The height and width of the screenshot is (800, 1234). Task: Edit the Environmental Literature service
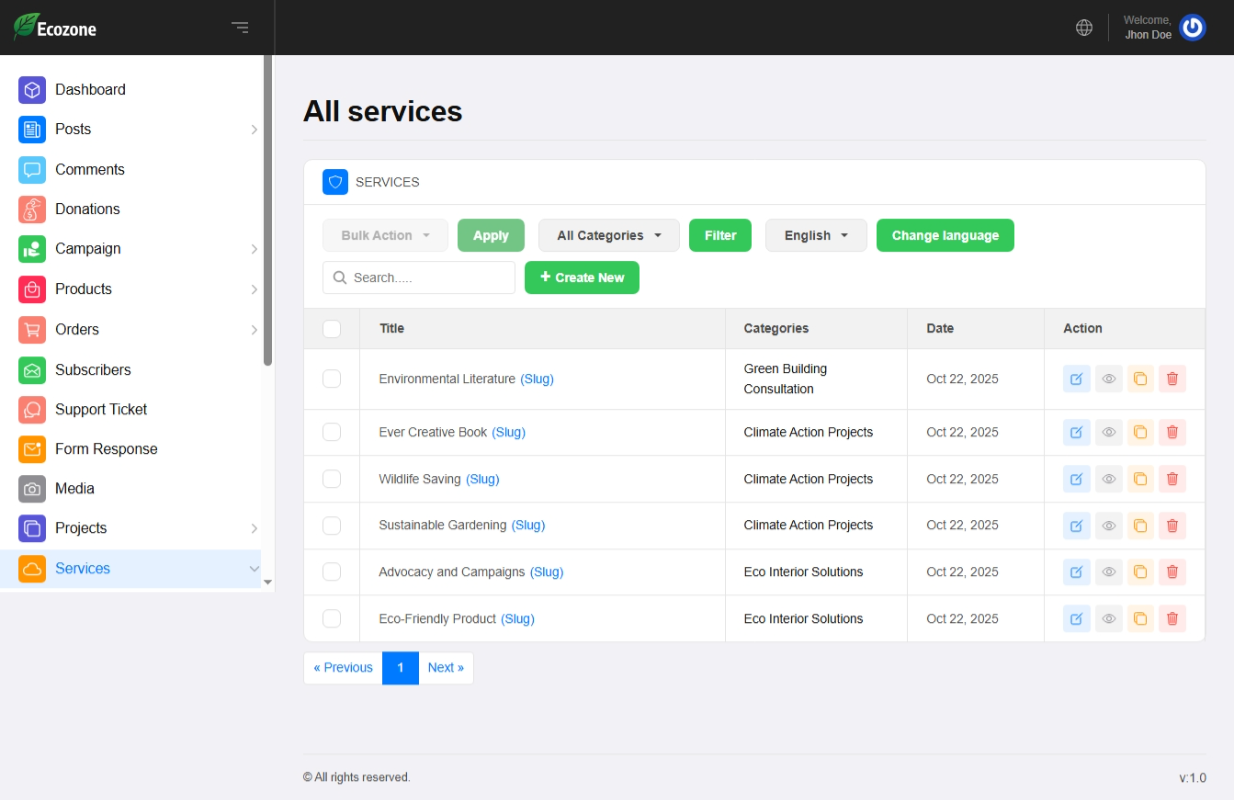[x=1076, y=379]
